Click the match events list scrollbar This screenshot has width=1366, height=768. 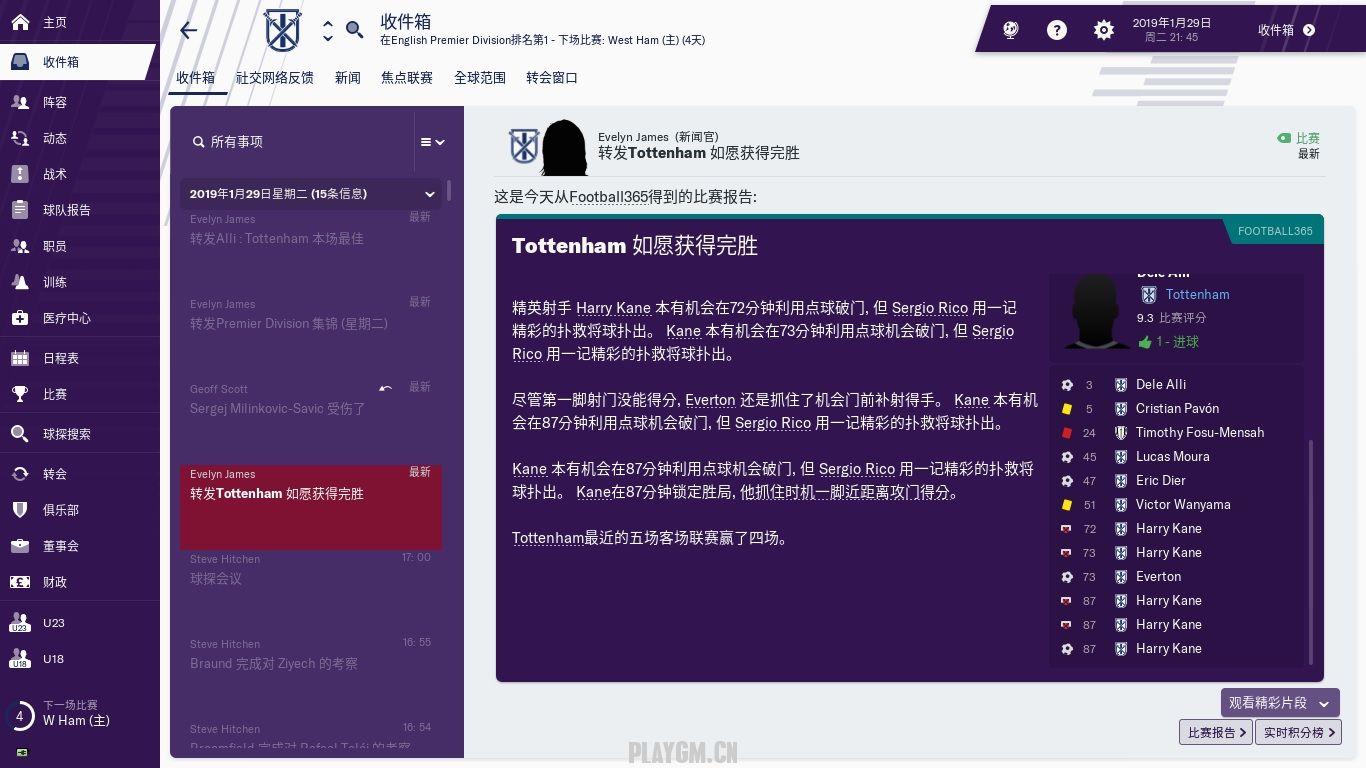click(x=1311, y=551)
